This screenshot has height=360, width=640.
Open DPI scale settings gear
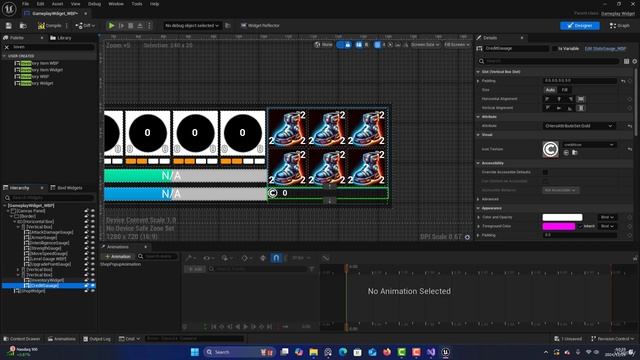coord(467,237)
